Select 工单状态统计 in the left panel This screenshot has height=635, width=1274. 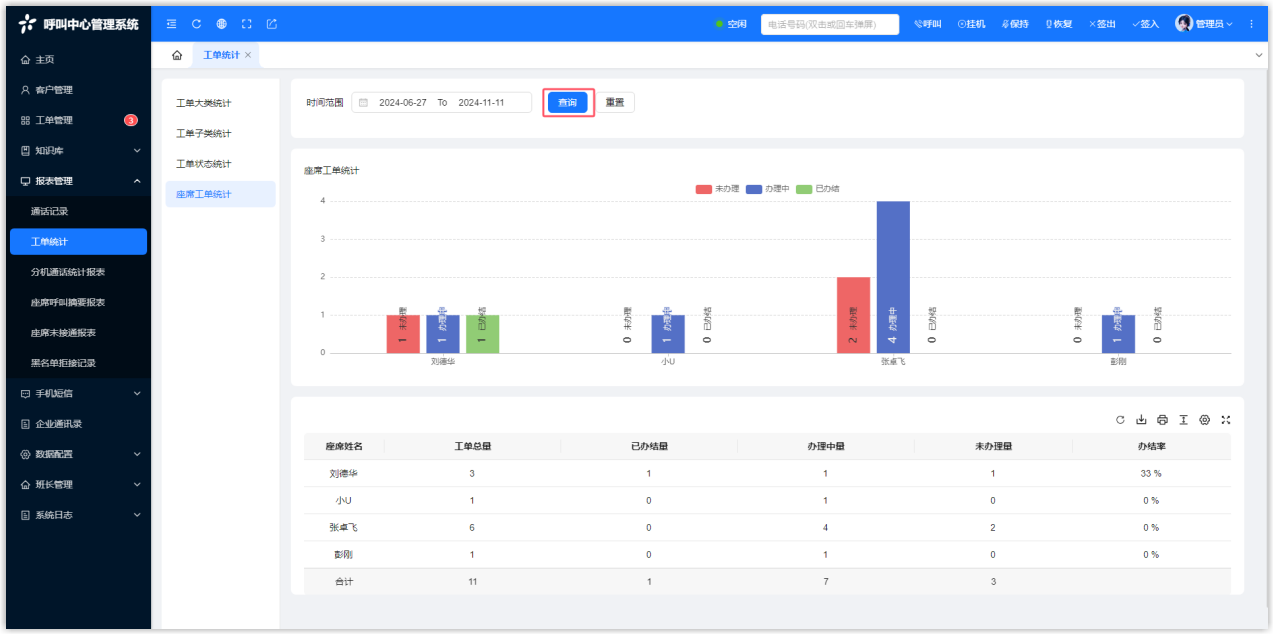203,164
